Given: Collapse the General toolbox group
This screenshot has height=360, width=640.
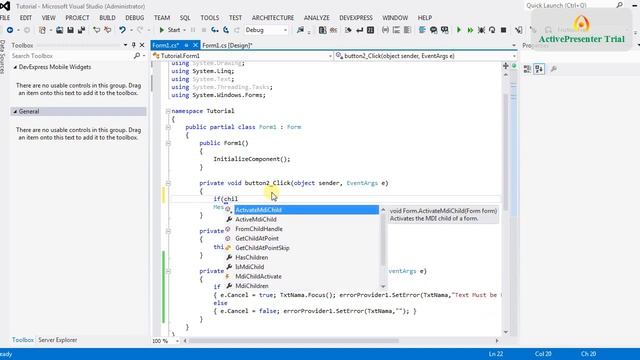Looking at the screenshot, I should click(15, 111).
